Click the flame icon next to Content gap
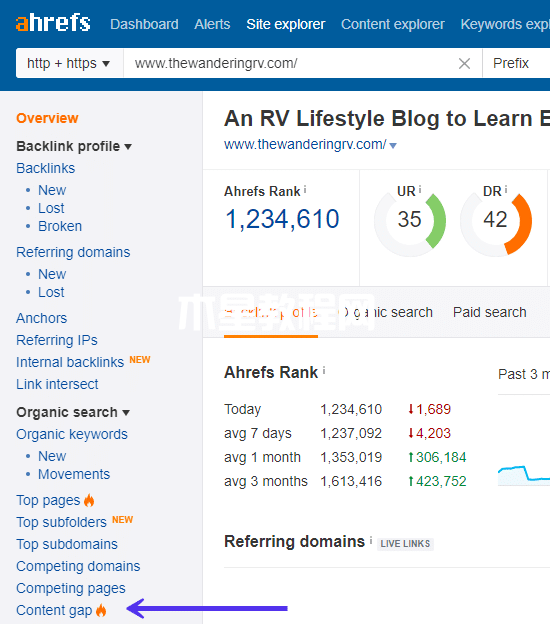The image size is (550, 624). (101, 610)
